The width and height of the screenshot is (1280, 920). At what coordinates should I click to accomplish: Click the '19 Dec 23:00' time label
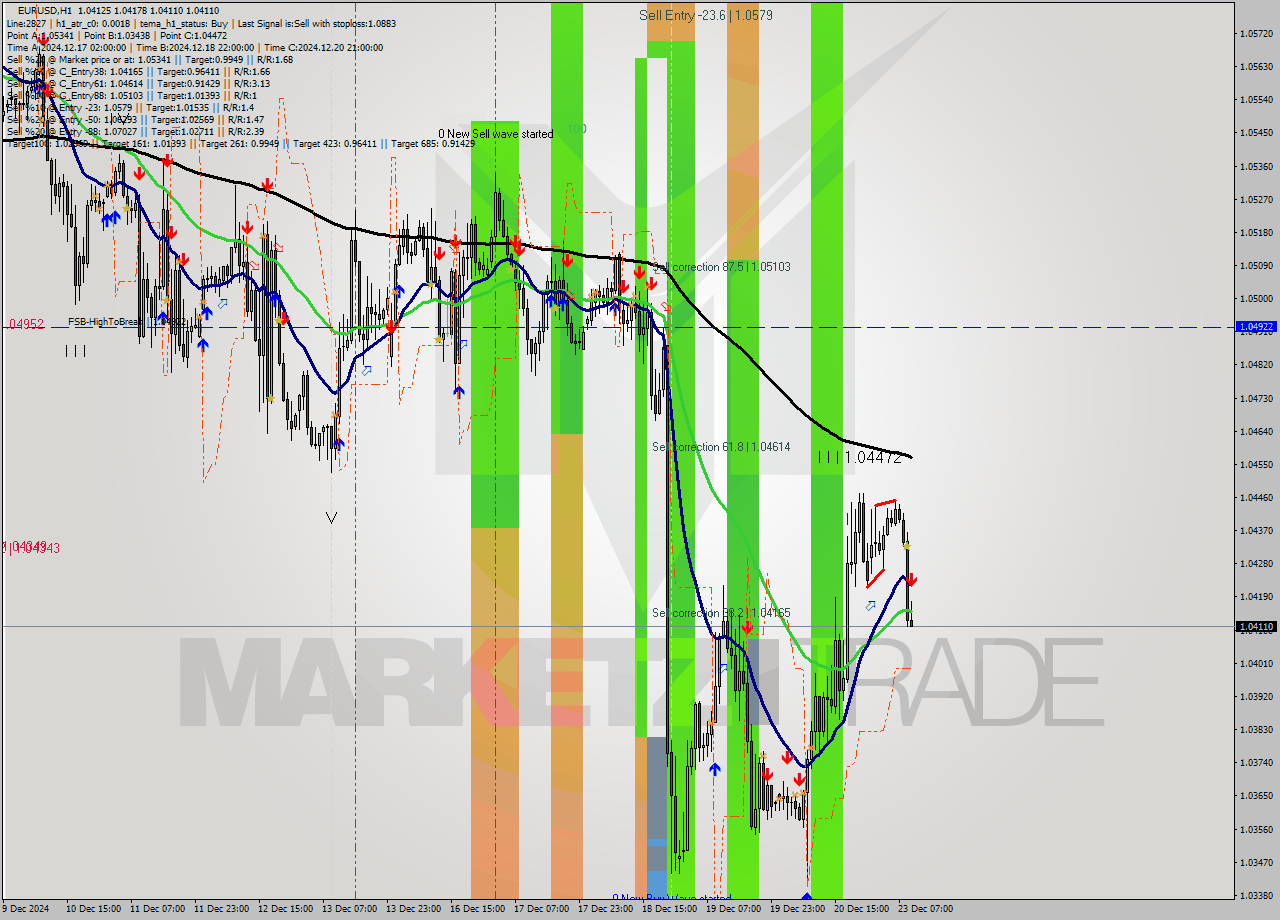[799, 909]
